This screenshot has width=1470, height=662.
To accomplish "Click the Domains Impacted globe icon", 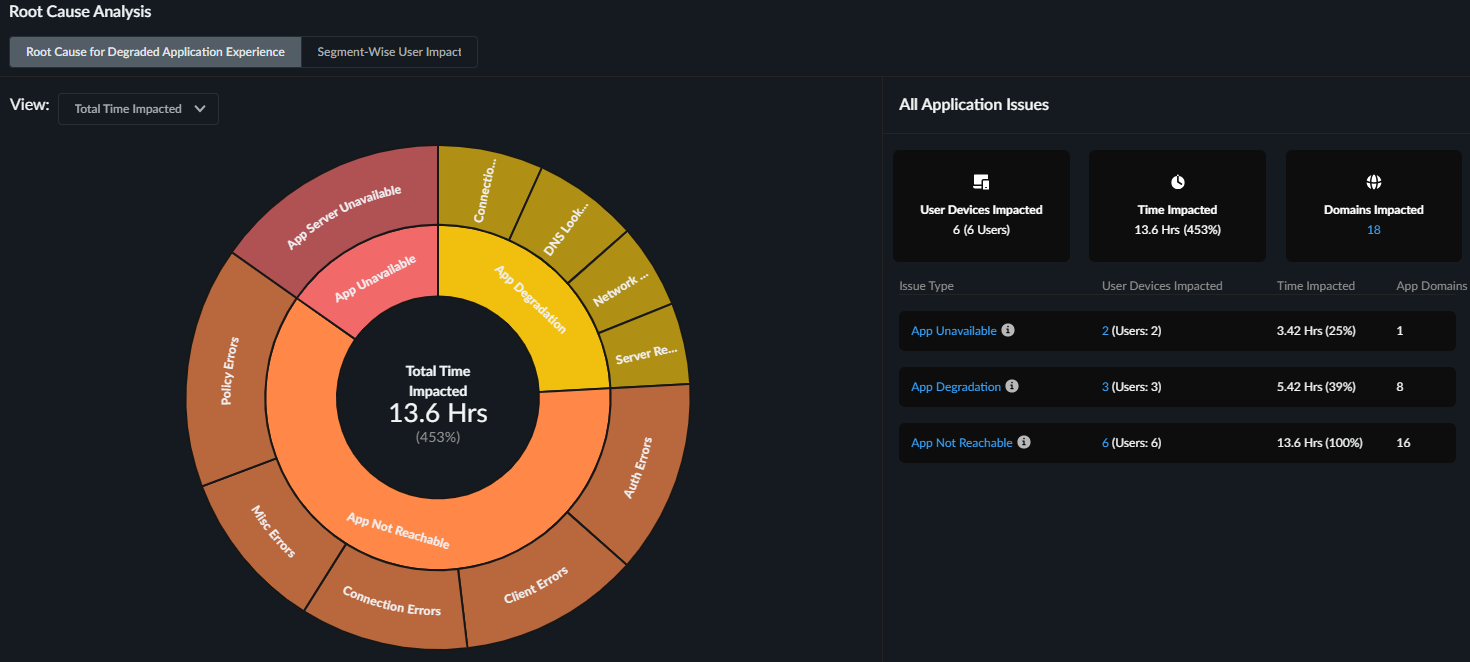I will (x=1373, y=182).
